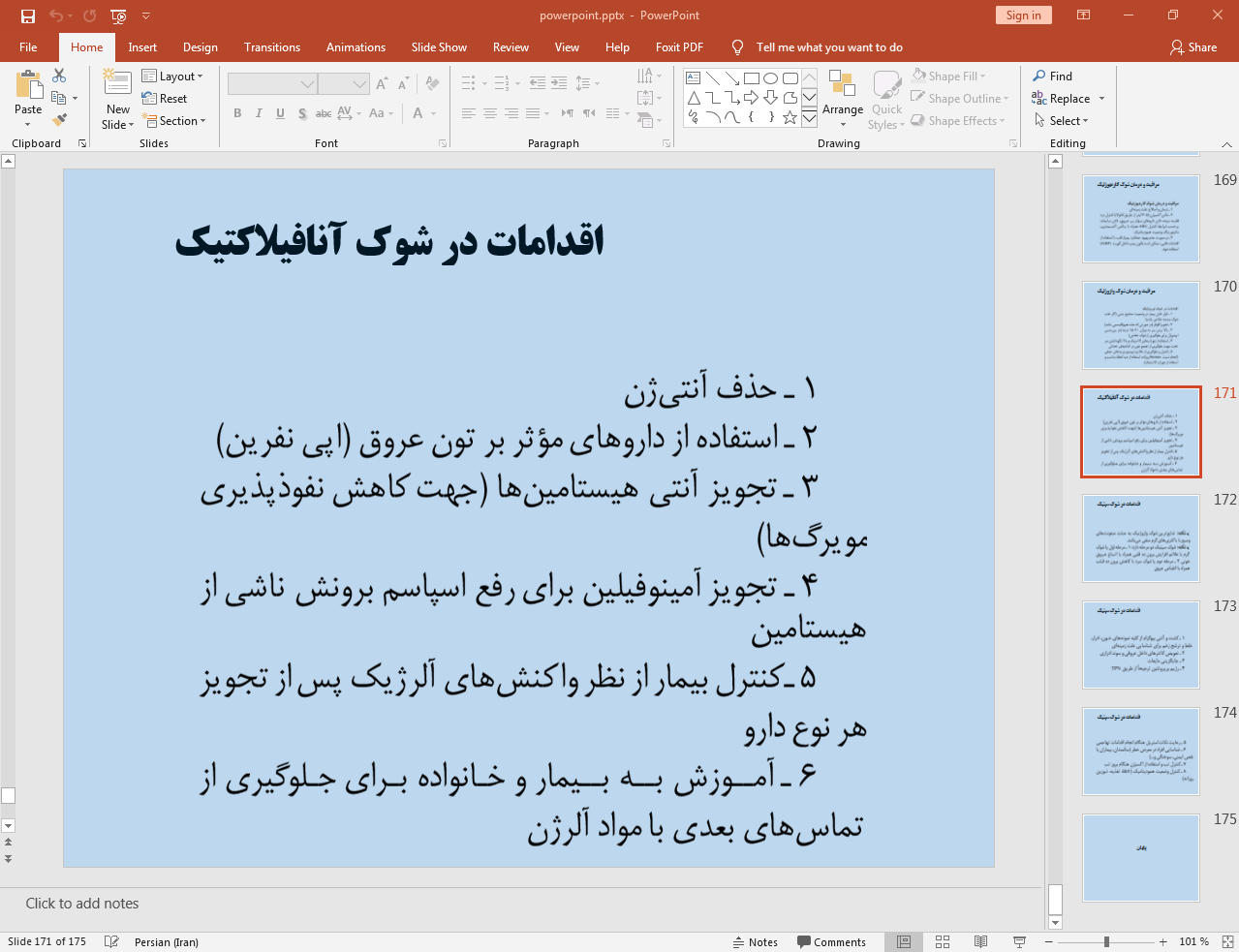The image size is (1239, 952).
Task: Toggle Strikethrough formatting
Action: click(x=324, y=113)
